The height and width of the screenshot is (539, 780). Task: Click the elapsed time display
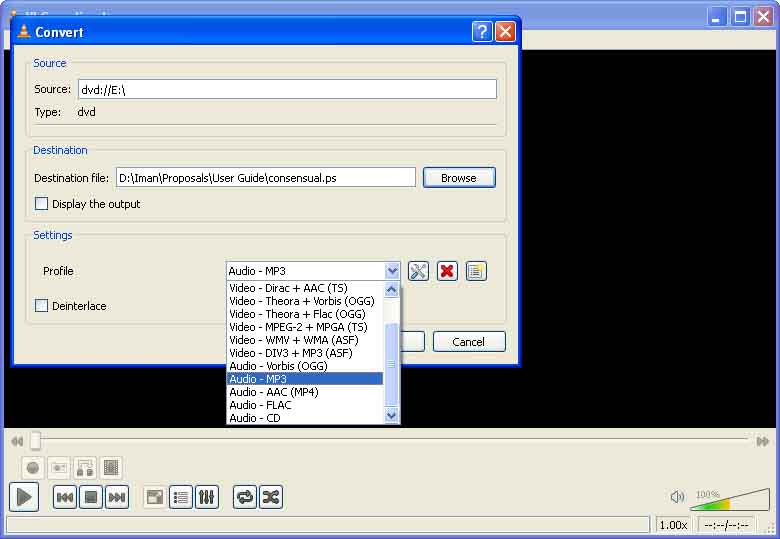726,525
